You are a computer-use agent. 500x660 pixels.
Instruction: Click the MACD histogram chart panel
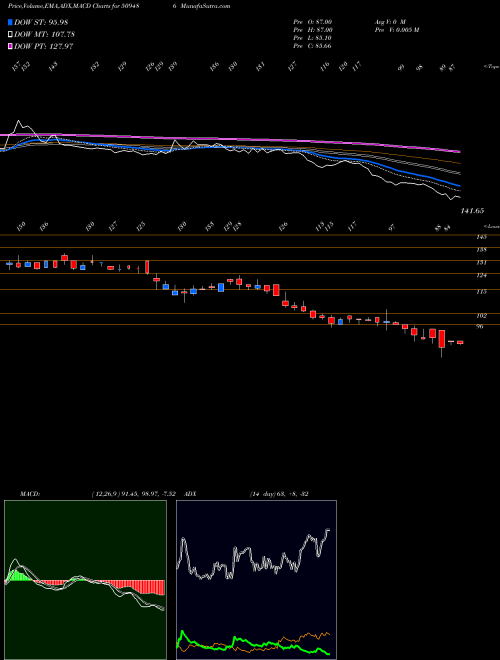(85, 580)
